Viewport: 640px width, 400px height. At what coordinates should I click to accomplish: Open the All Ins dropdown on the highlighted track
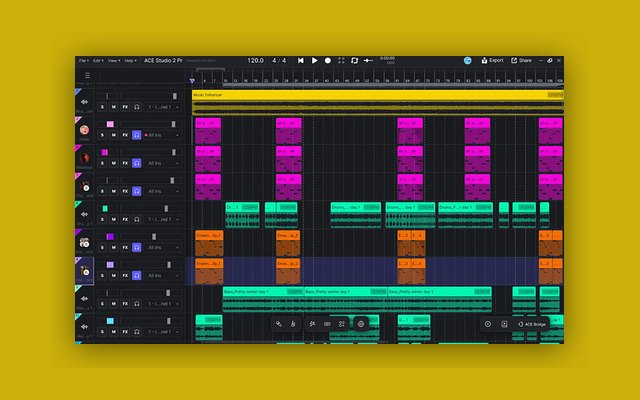pos(162,276)
